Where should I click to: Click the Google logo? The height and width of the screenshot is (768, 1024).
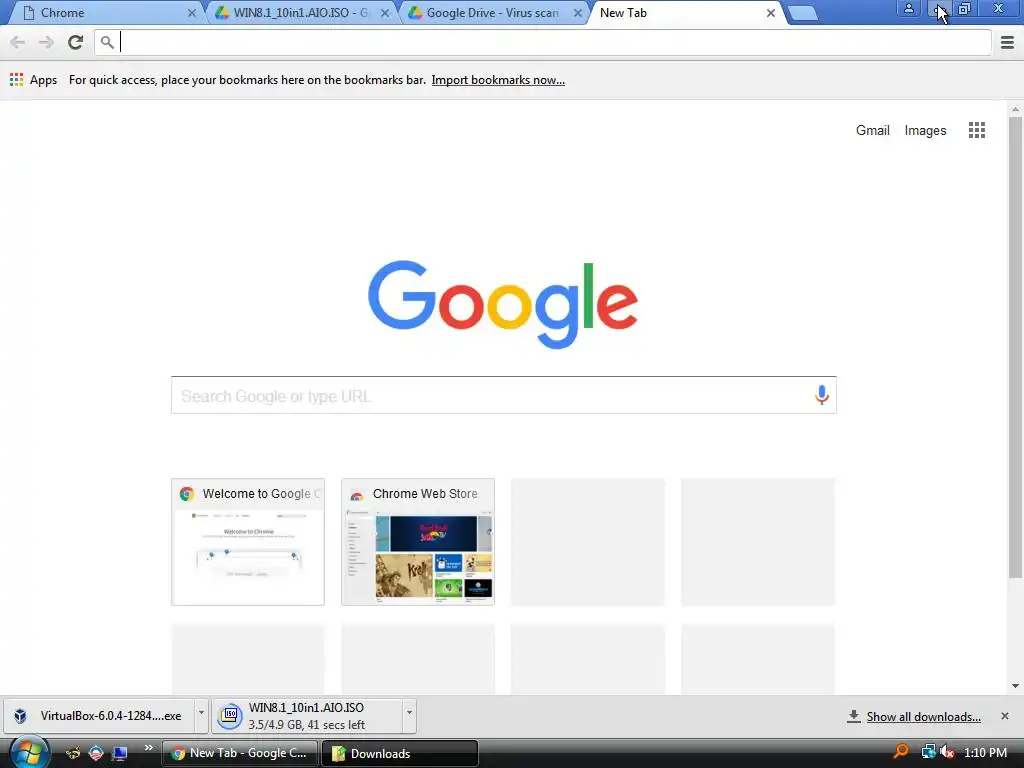click(503, 304)
